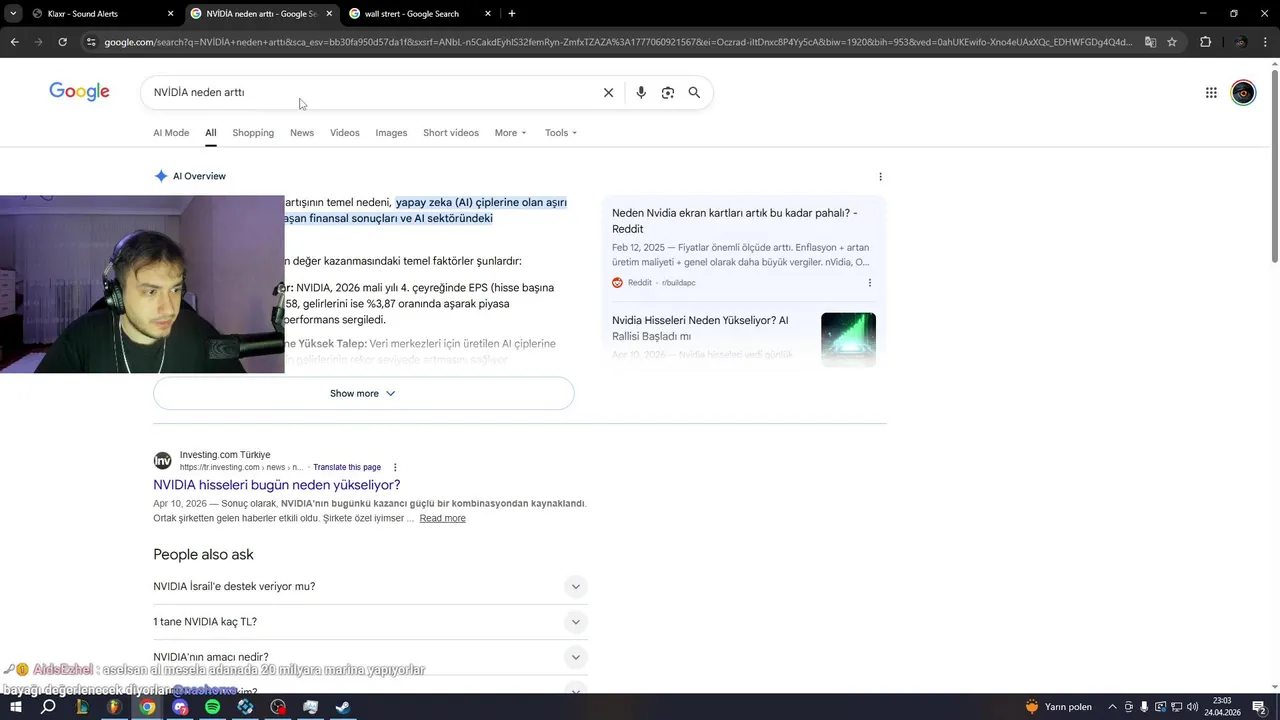The width and height of the screenshot is (1280, 720).
Task: Close the Klaxr - Sound Alerts tab
Action: click(x=170, y=14)
